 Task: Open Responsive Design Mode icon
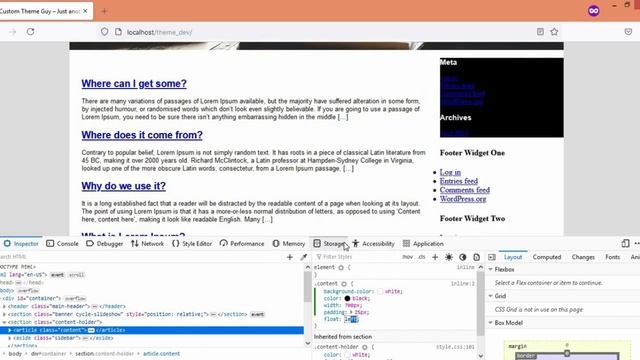pos(625,244)
